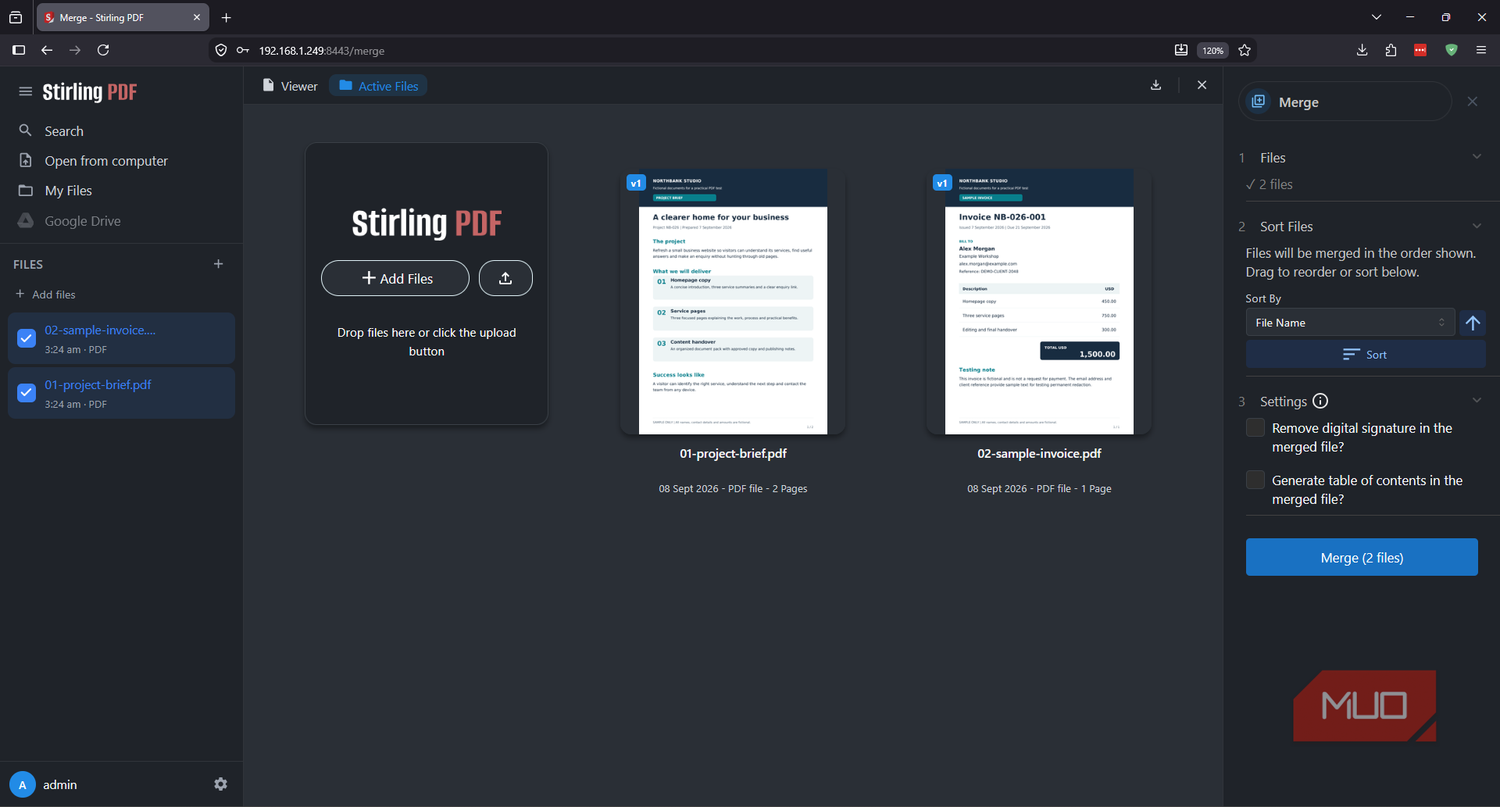The image size is (1500, 807).
Task: Open the browser downloads icon
Action: pos(1362,50)
